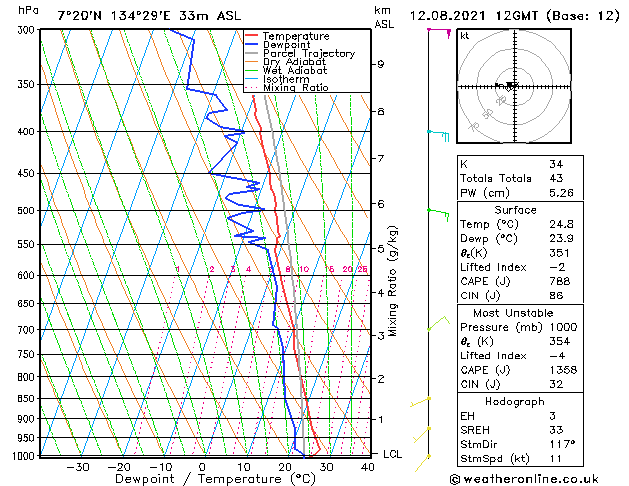Viewport: 629px width, 486px height.
Task: Click the StmDir value 117°
Action: [x=562, y=445]
